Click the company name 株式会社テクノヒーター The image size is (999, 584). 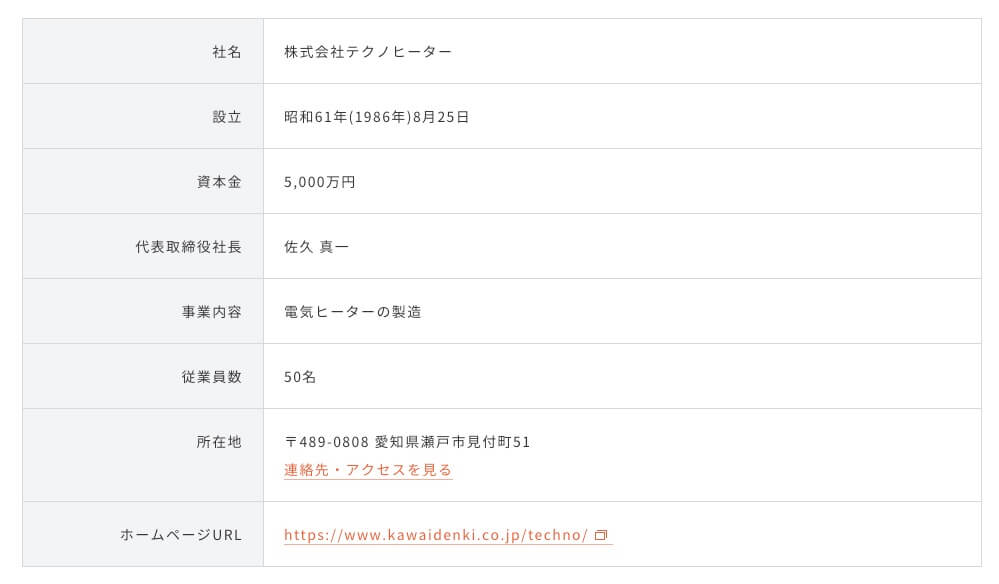(x=368, y=52)
